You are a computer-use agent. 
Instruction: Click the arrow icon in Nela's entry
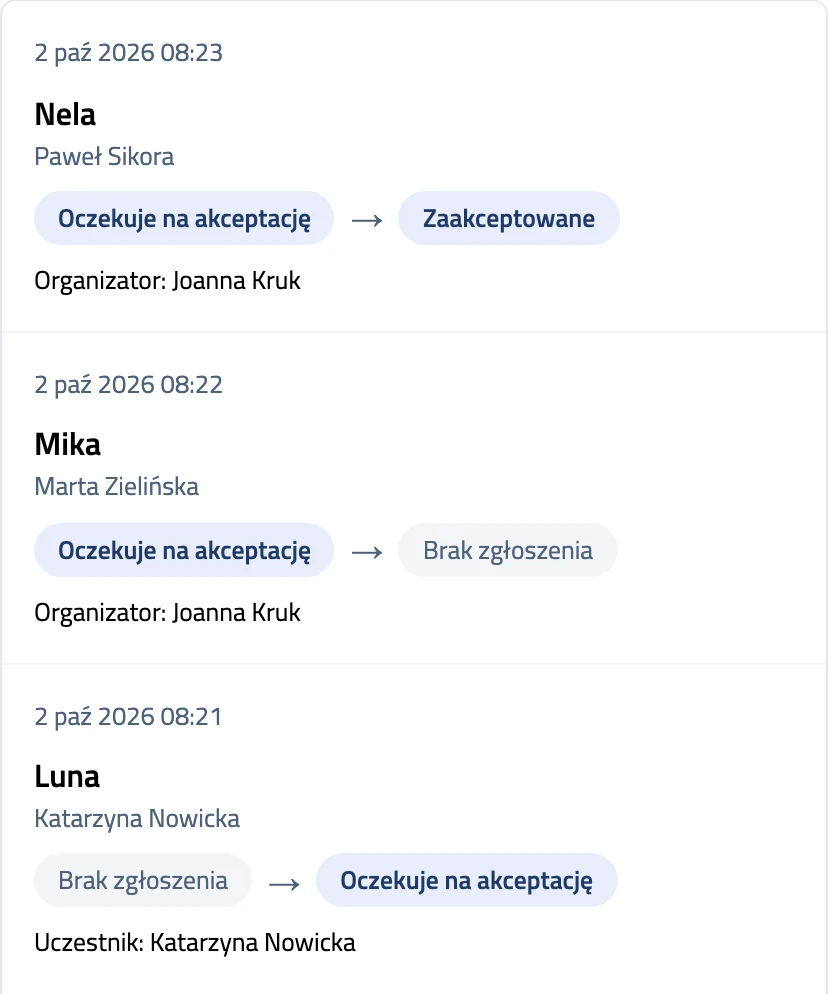(x=366, y=220)
